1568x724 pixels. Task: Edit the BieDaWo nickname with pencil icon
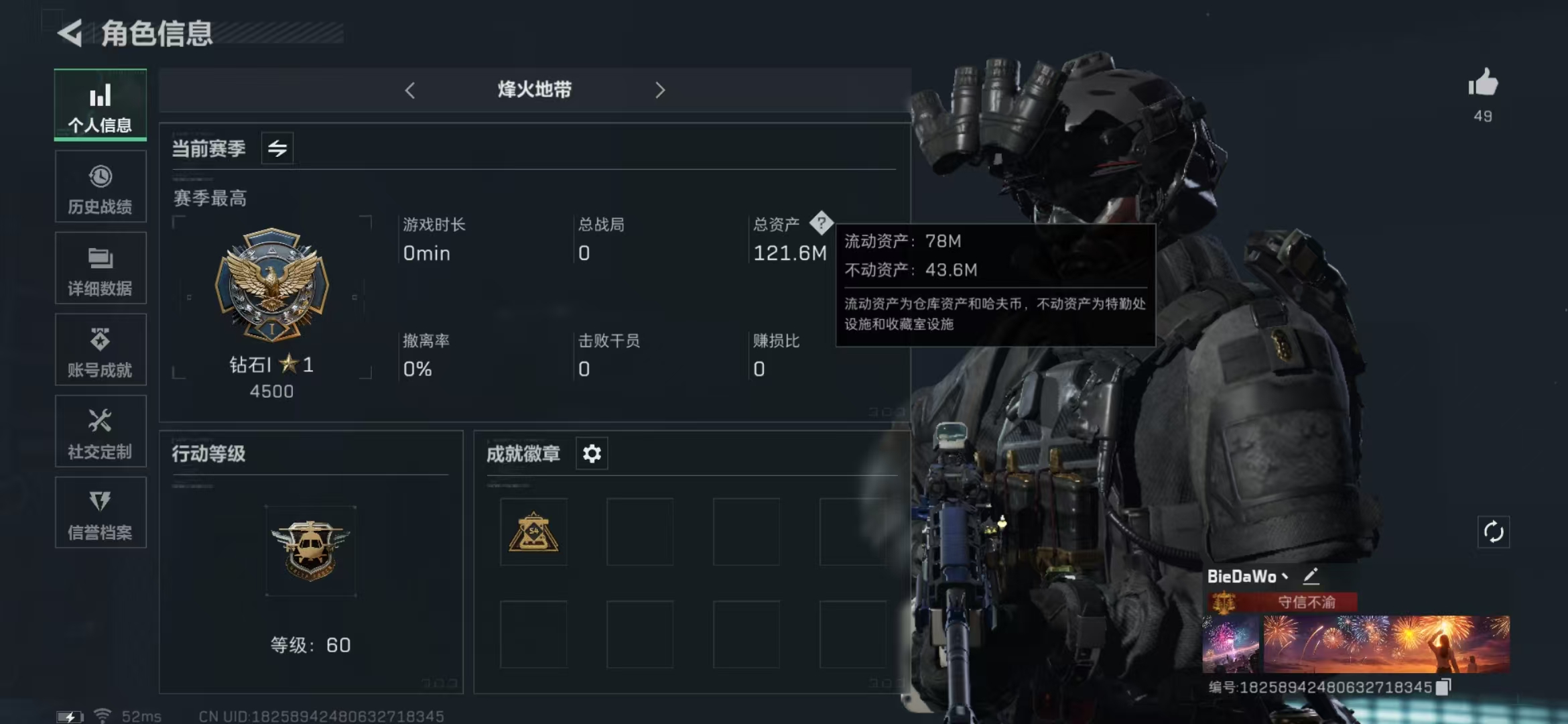(x=1311, y=576)
